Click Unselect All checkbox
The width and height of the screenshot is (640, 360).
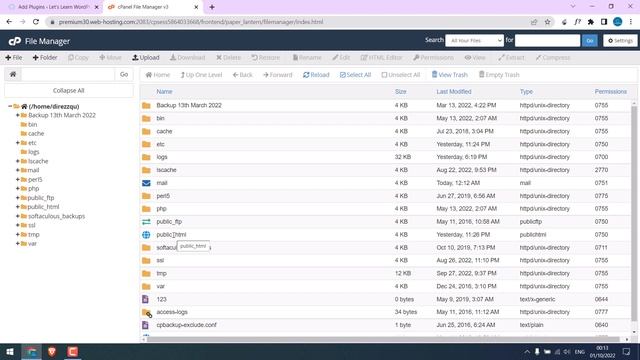[x=401, y=75]
